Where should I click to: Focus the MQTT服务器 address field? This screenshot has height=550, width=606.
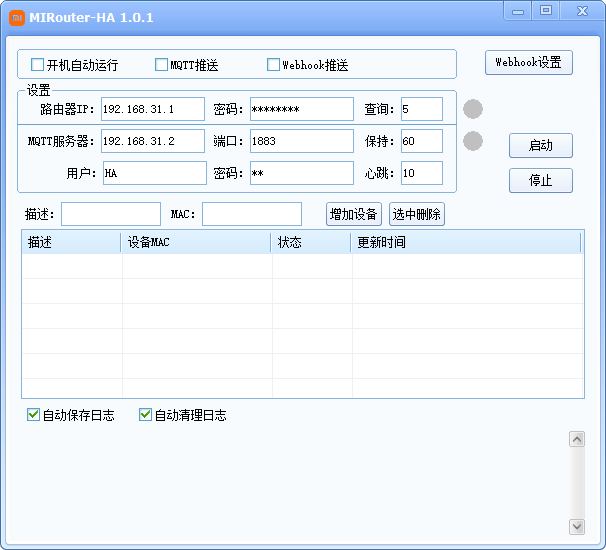tap(153, 141)
